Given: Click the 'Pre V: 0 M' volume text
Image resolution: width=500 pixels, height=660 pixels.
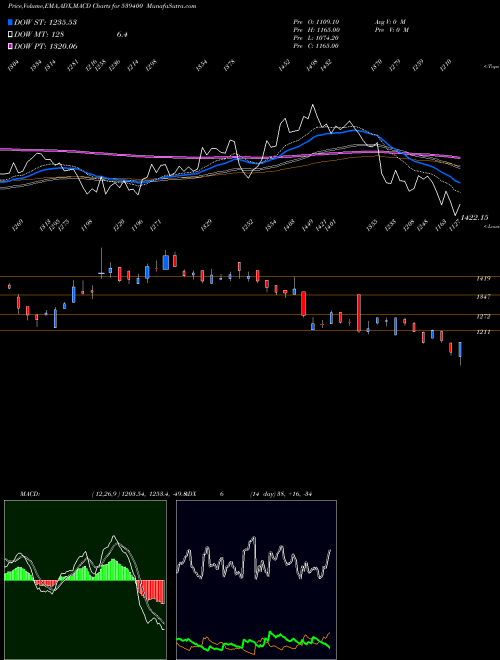Looking at the screenshot, I should [392, 30].
